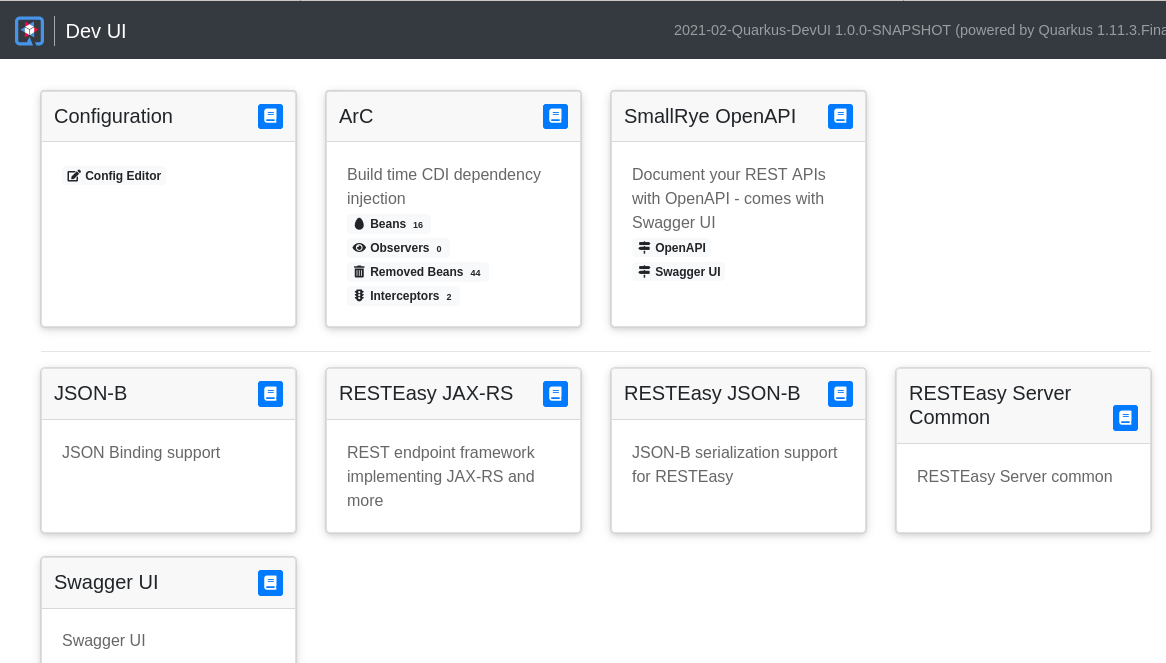This screenshot has height=663, width=1166.
Task: Click the Observers count badge 0
Action: [439, 249]
